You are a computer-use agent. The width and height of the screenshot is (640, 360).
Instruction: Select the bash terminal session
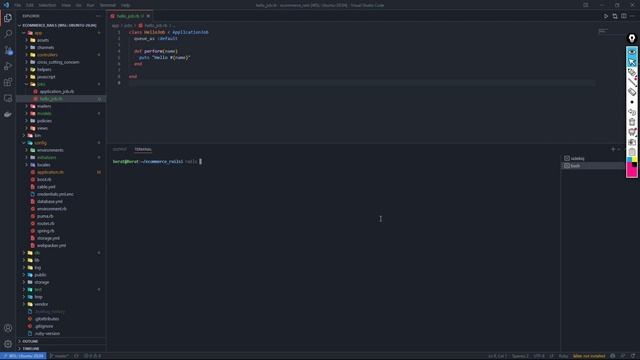click(x=593, y=166)
